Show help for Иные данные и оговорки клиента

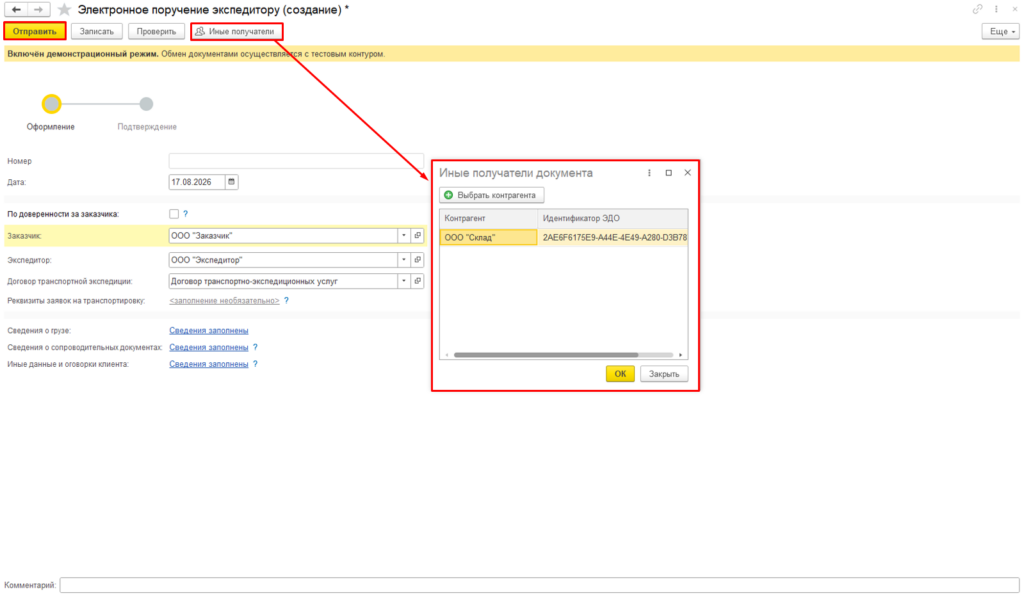tap(255, 364)
